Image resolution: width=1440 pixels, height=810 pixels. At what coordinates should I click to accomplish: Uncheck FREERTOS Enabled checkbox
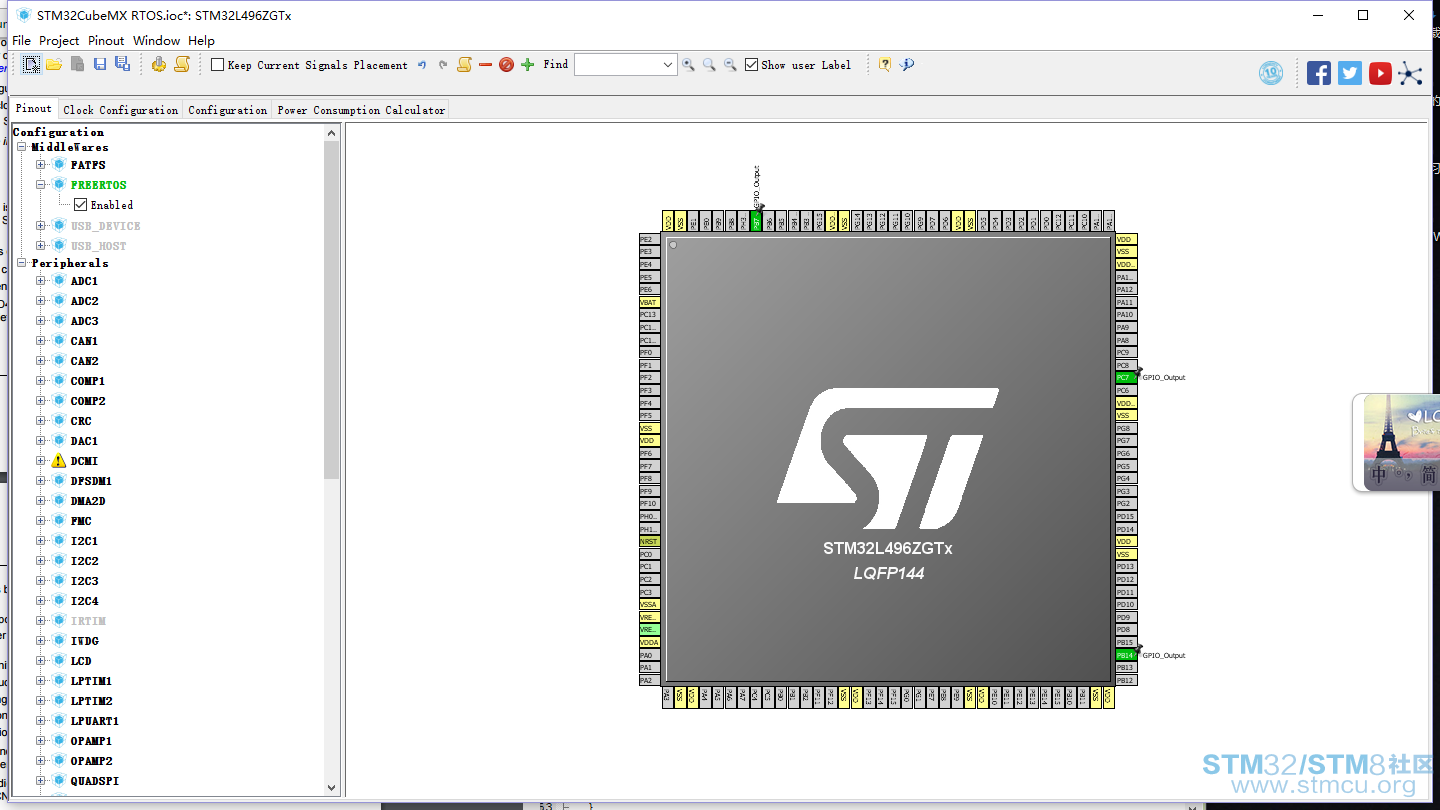pos(81,205)
